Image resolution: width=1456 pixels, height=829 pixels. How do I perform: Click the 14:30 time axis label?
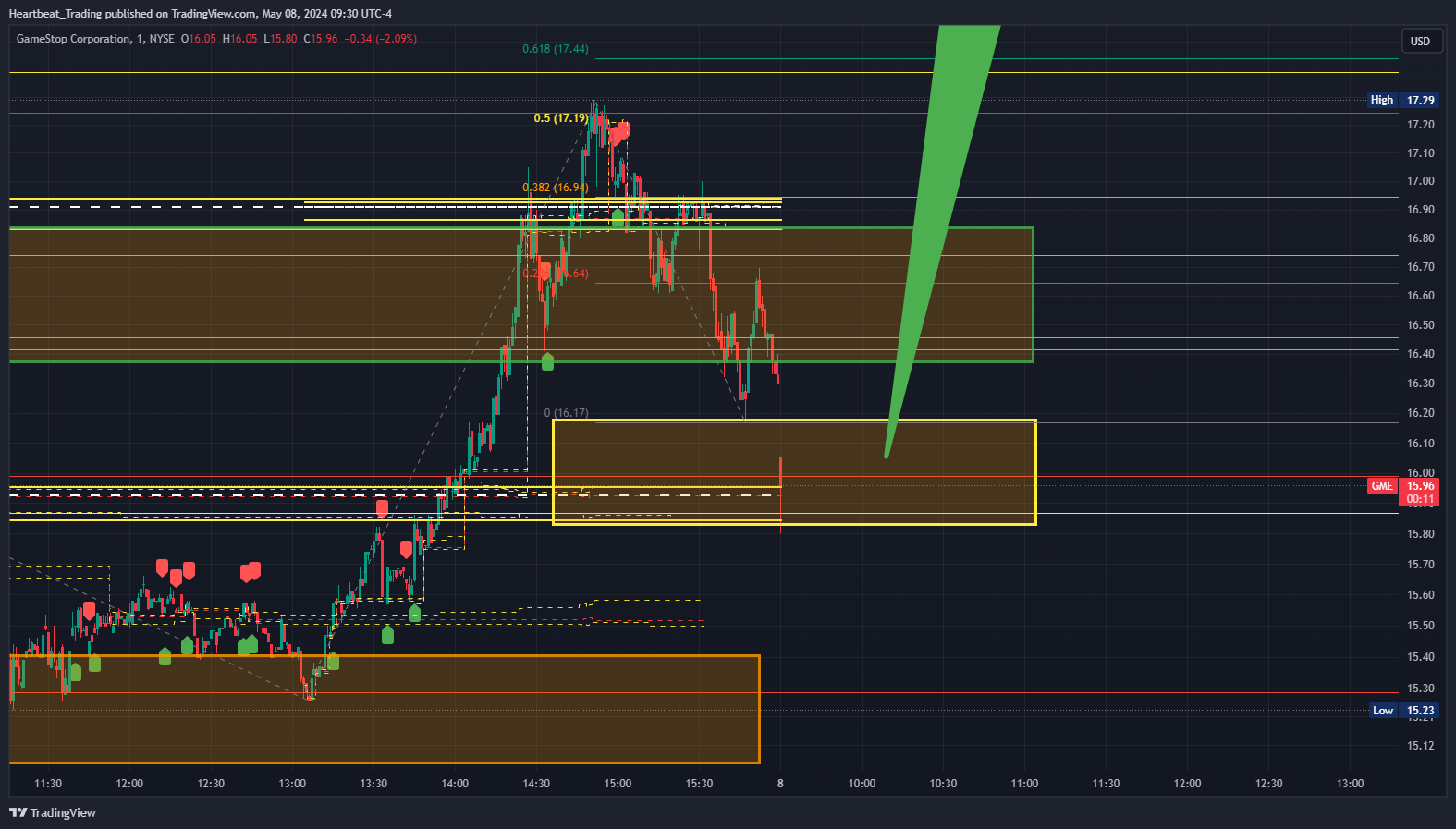coord(536,784)
